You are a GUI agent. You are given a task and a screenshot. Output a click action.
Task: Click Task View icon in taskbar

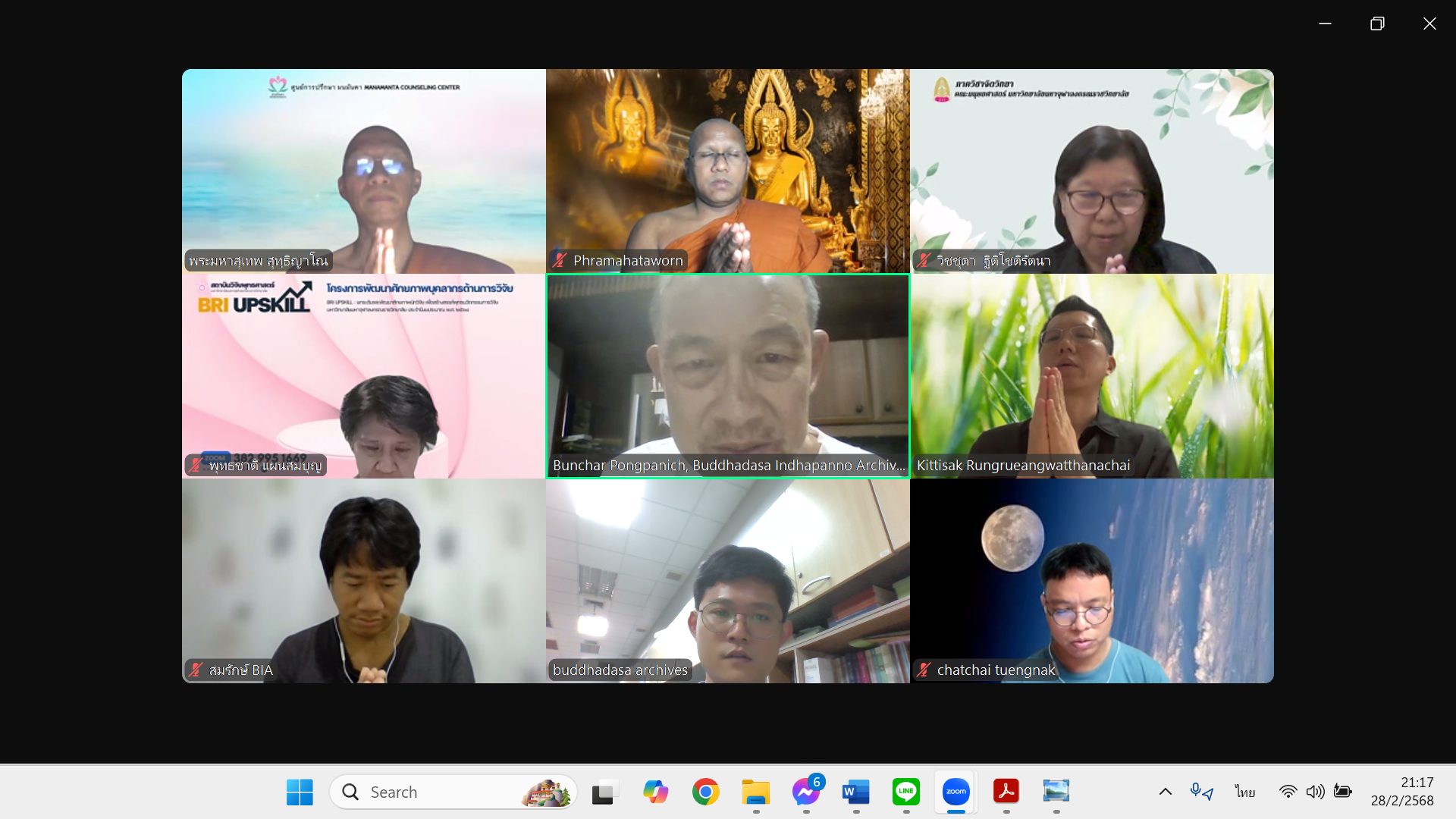(604, 792)
